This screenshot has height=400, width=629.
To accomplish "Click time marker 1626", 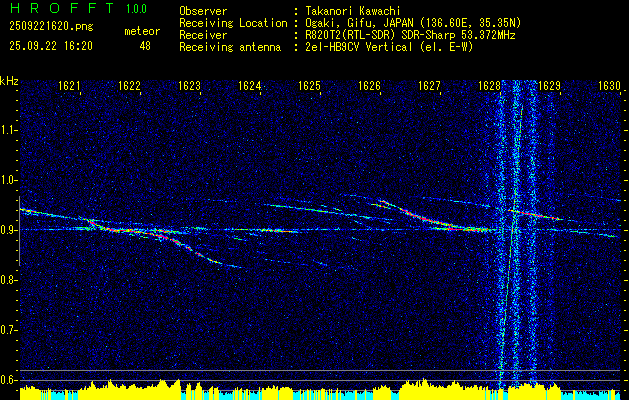I will point(369,86).
